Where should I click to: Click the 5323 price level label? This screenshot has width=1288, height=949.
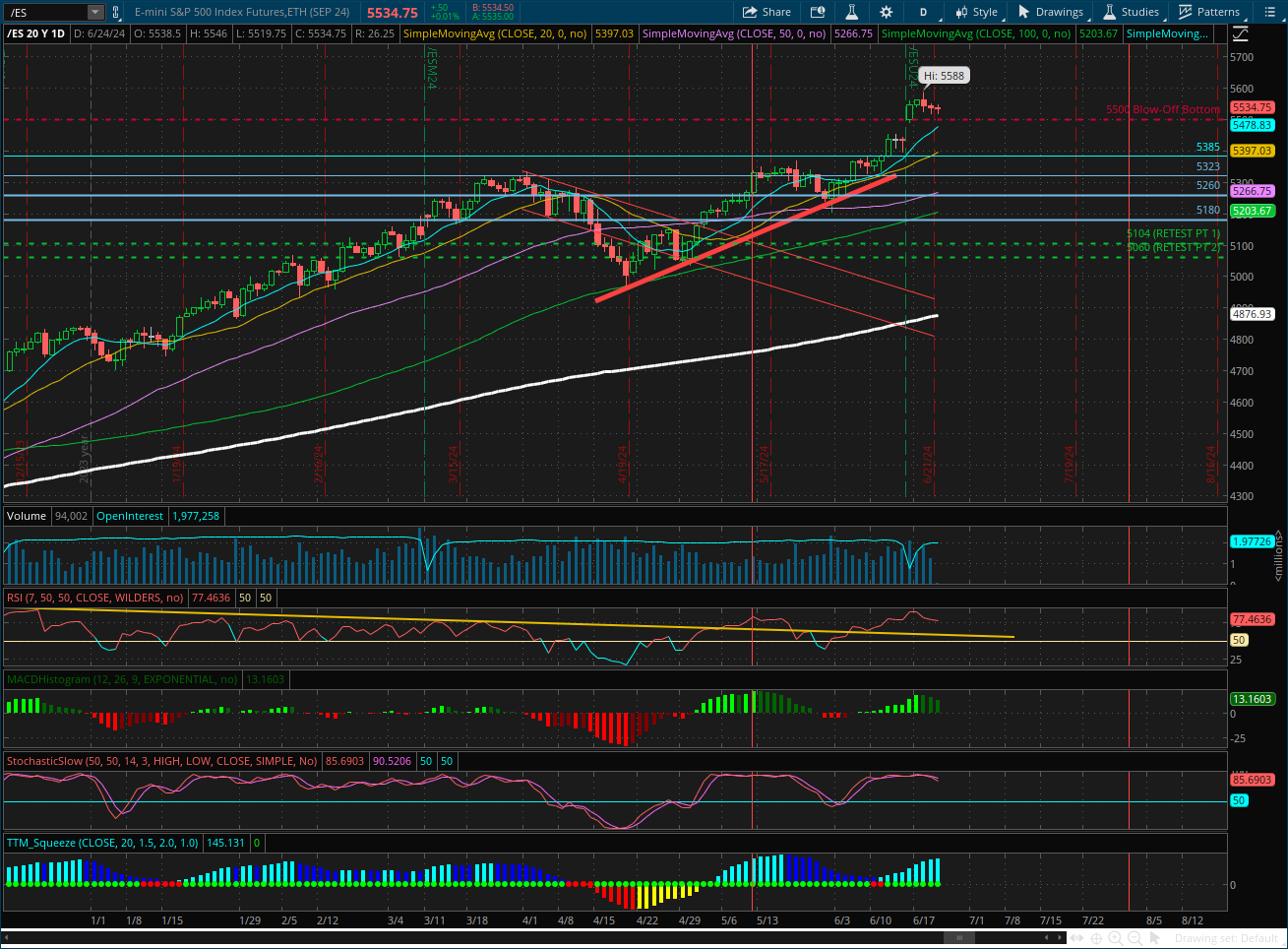pos(1207,166)
